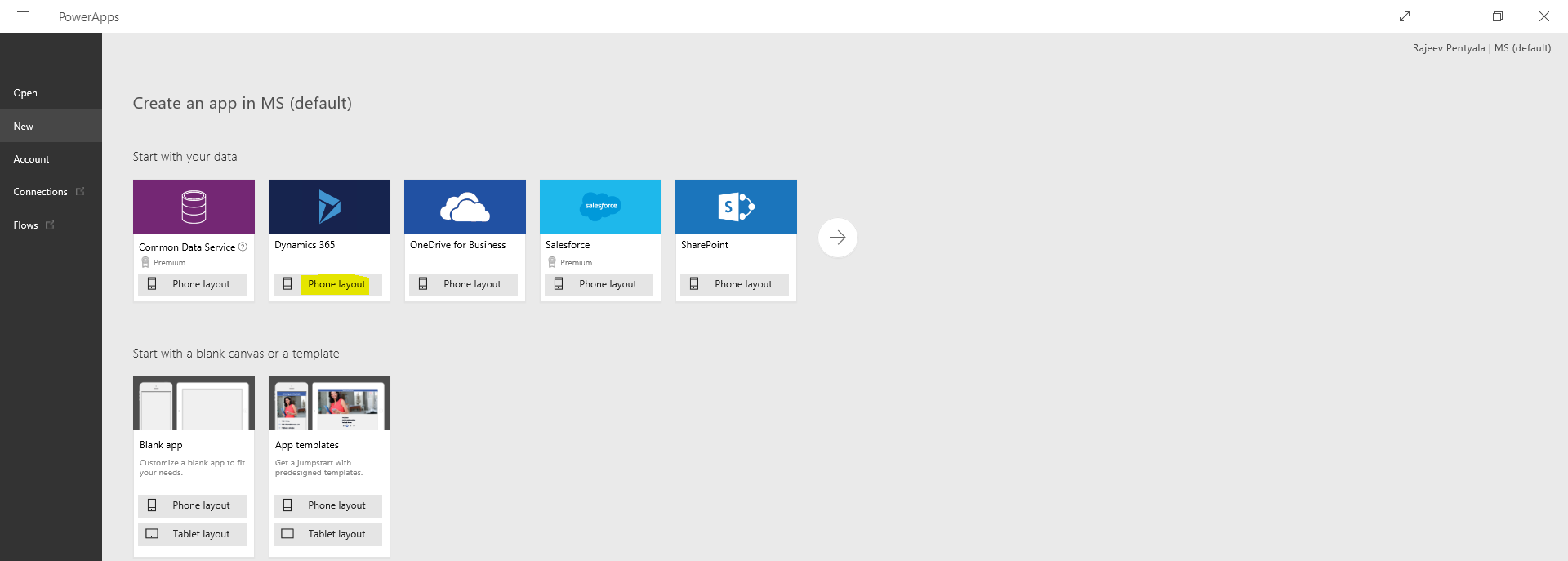Click the Salesforce logo tile
This screenshot has width=1568, height=561.
pyautogui.click(x=600, y=207)
